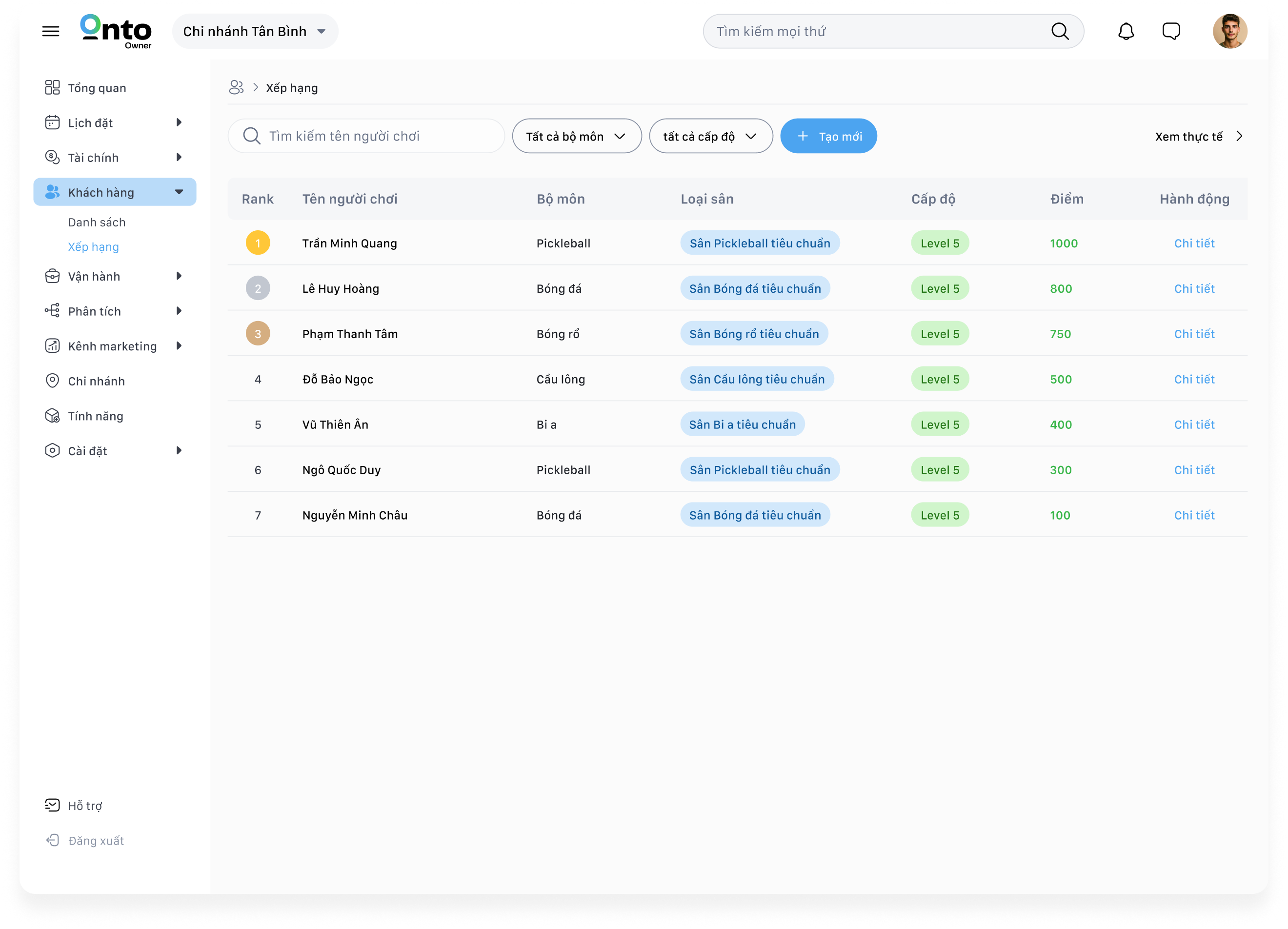1288x929 pixels.
Task: Open the Tất cả bộ môn filter
Action: [x=576, y=136]
